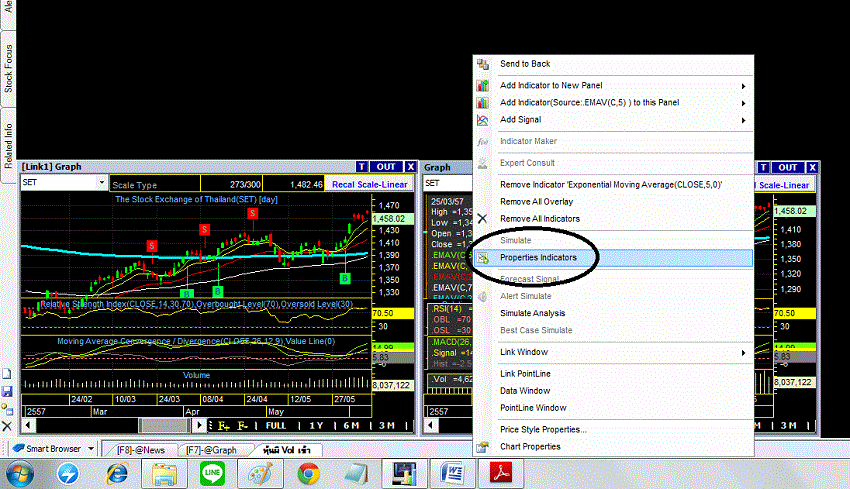
Task: Open the blue lightning app on the taskbar
Action: click(68, 474)
